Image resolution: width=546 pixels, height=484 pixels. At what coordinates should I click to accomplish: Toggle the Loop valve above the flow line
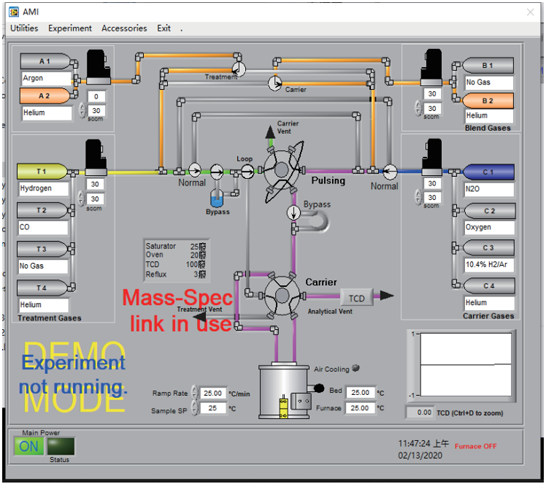(247, 171)
